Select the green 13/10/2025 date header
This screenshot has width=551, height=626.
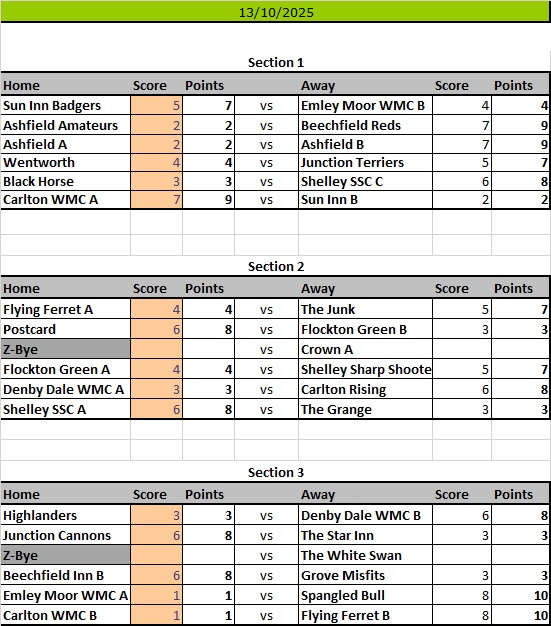pyautogui.click(x=276, y=12)
